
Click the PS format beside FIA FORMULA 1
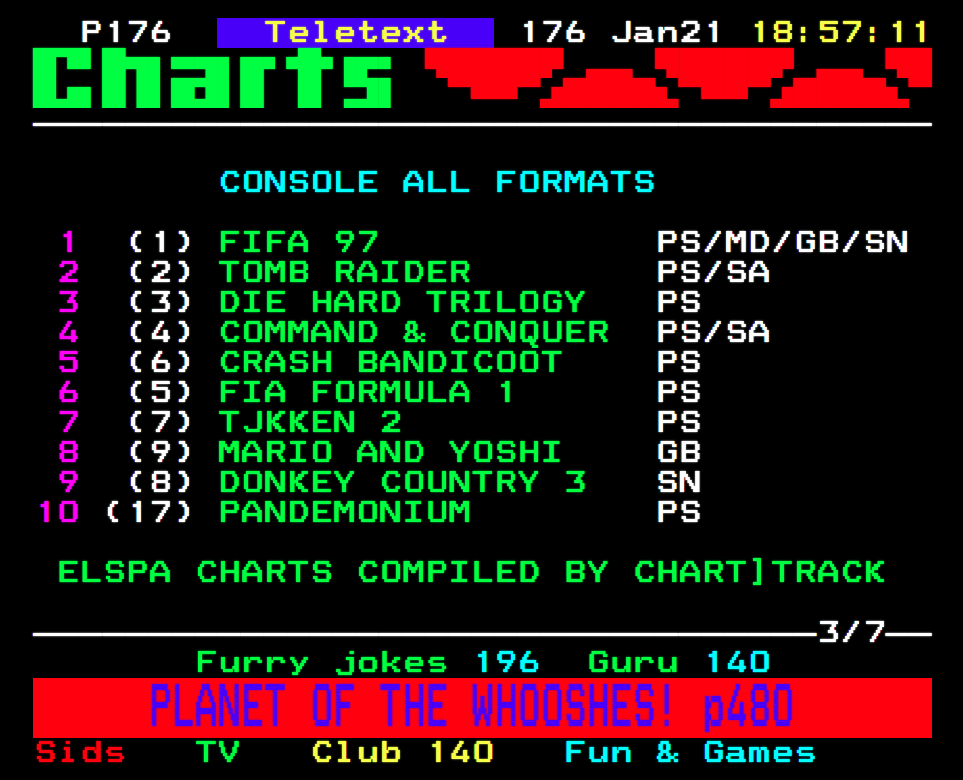click(x=679, y=392)
